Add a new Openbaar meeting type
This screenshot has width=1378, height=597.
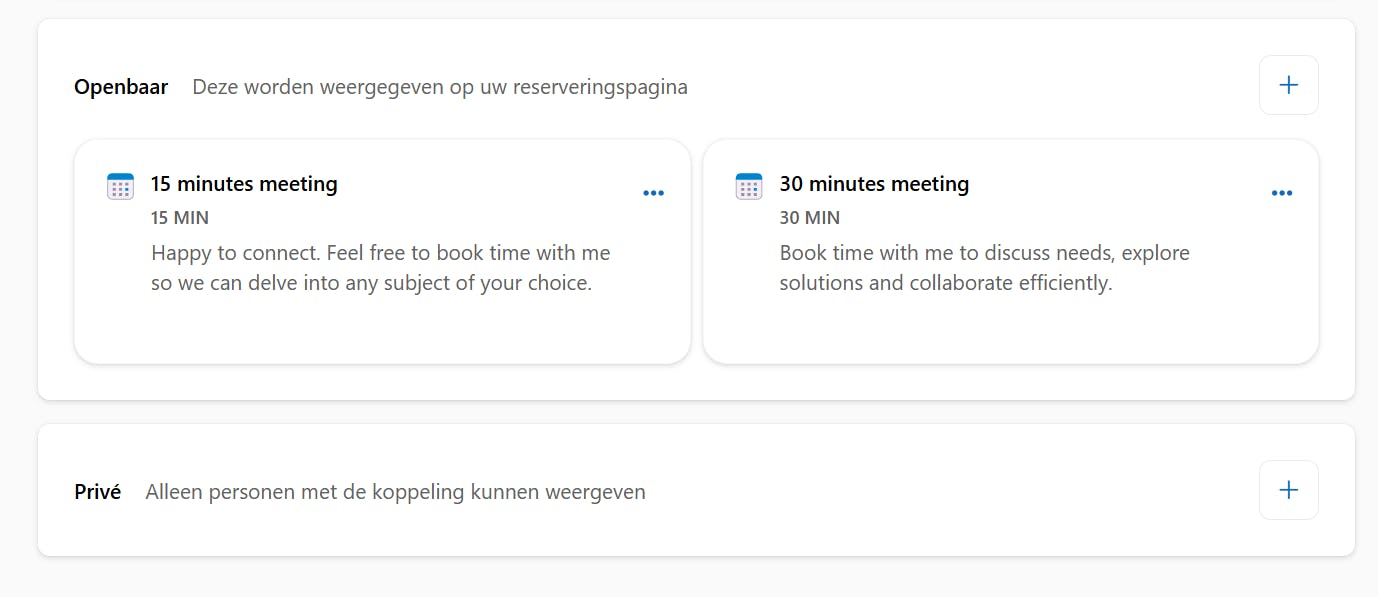[1288, 85]
